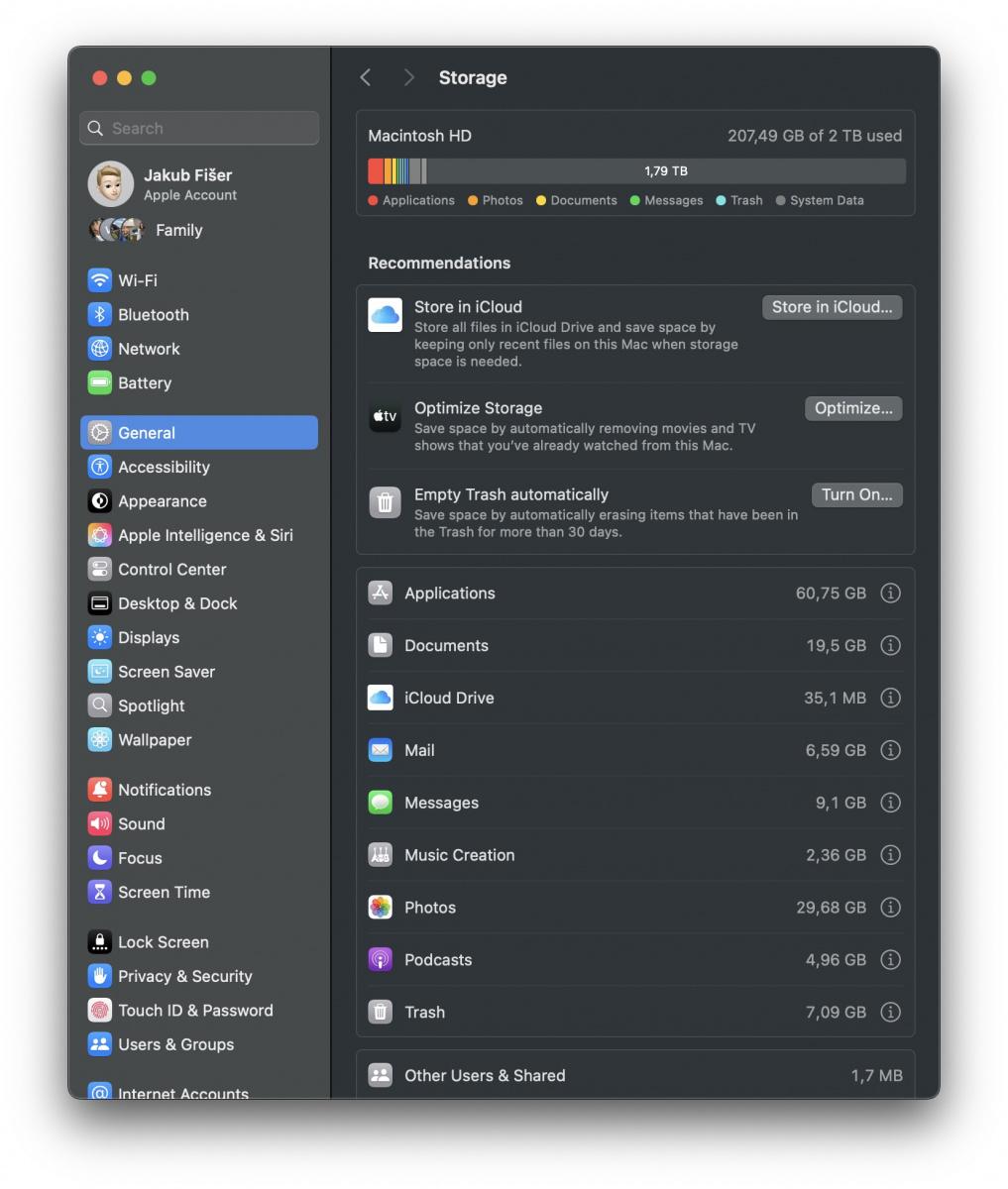Click the Recommendations heading

pos(439,263)
